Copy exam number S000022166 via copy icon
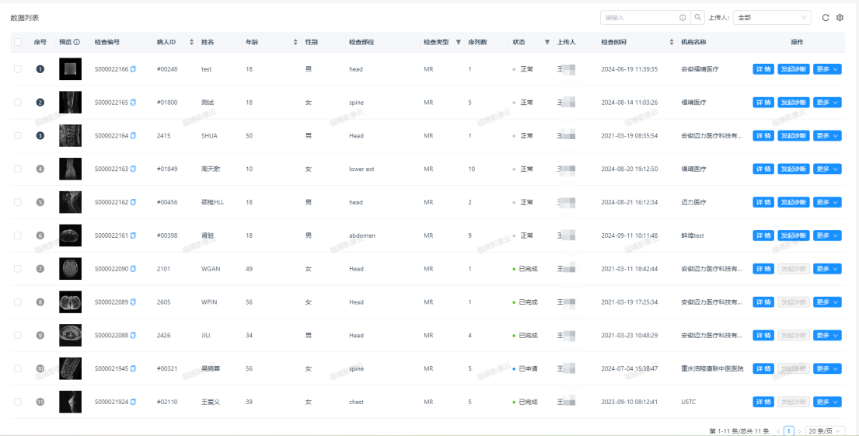The width and height of the screenshot is (859, 436). (x=133, y=69)
